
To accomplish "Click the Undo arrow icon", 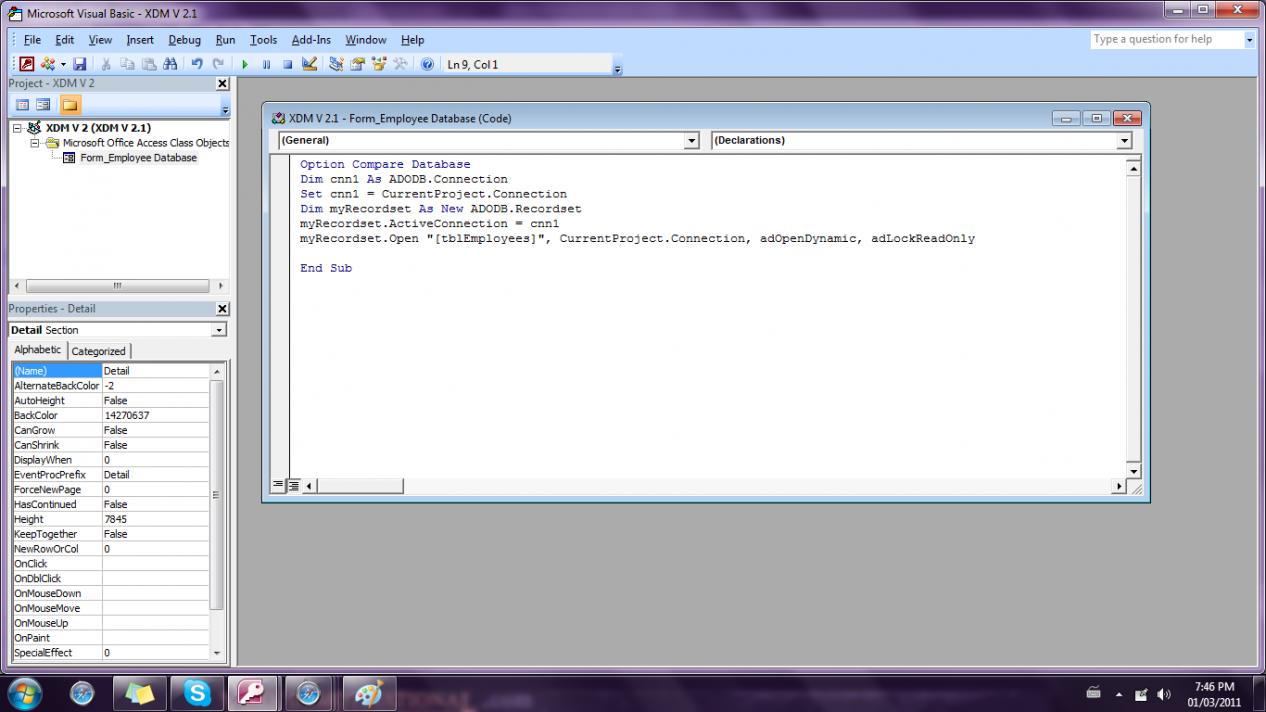I will point(197,64).
